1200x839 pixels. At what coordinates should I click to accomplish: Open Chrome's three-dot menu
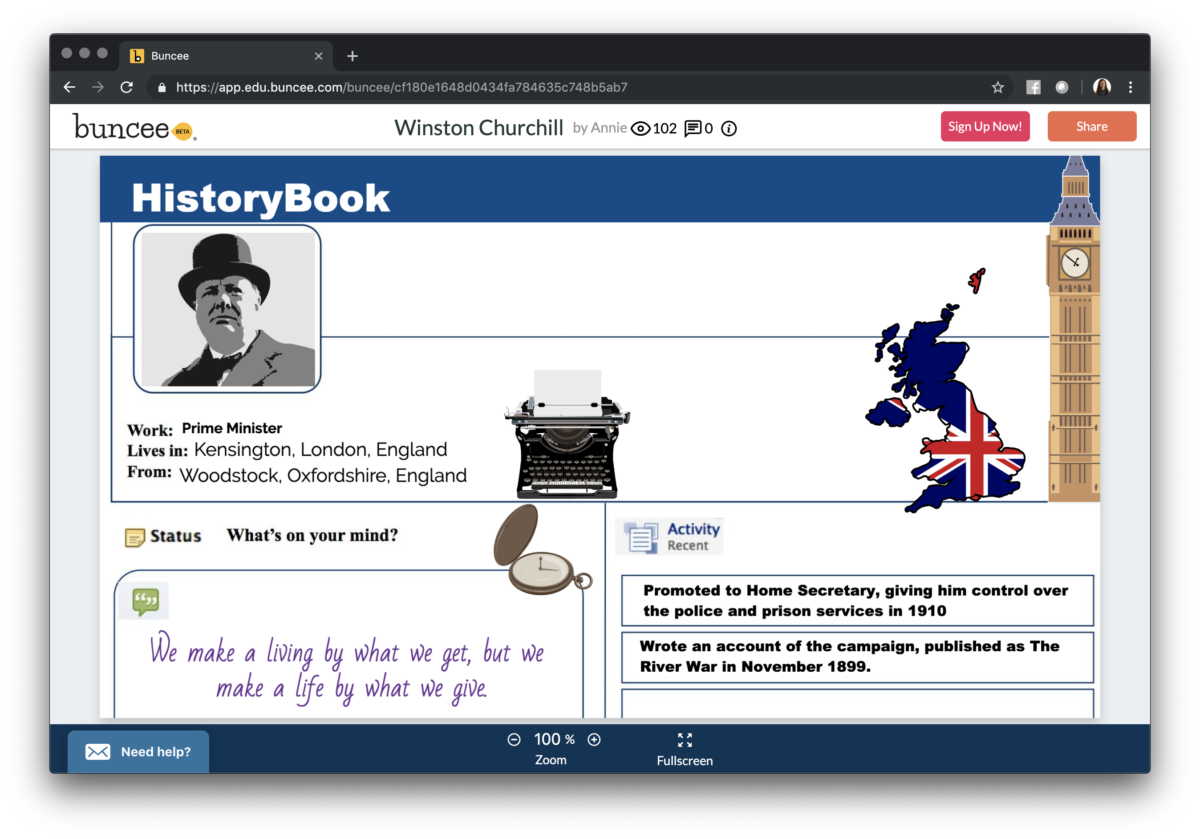click(x=1131, y=87)
